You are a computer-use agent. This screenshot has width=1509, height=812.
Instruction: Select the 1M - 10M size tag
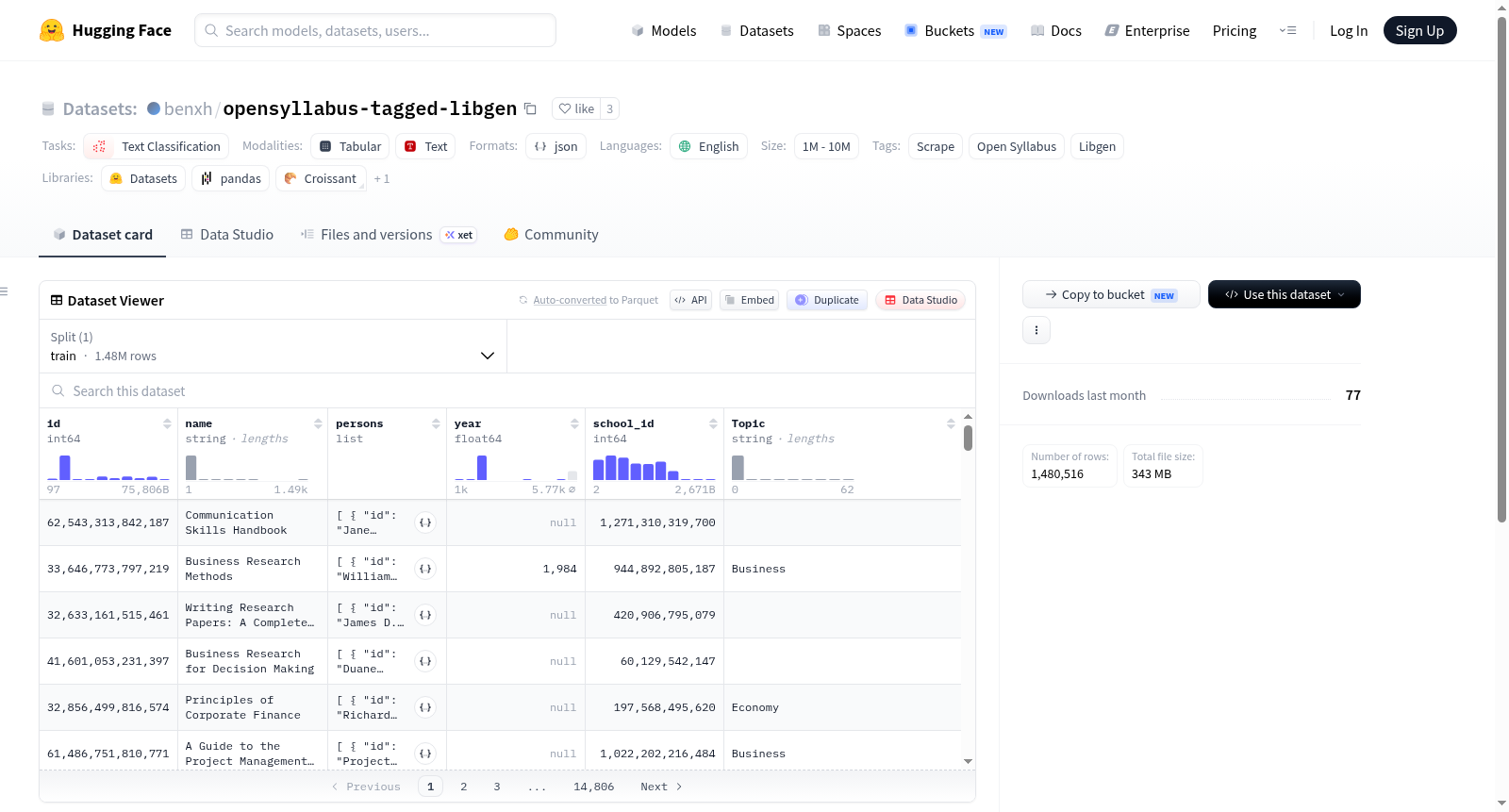tap(826, 146)
